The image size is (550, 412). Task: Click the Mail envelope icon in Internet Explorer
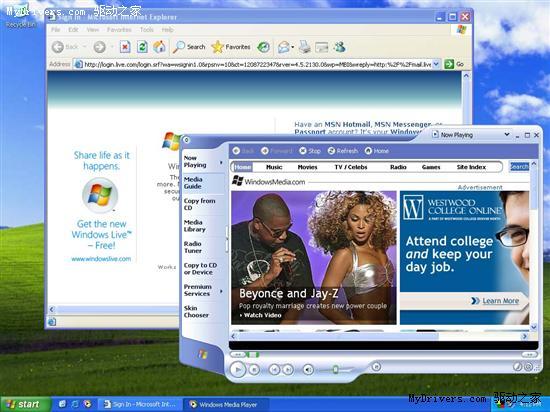click(x=284, y=47)
